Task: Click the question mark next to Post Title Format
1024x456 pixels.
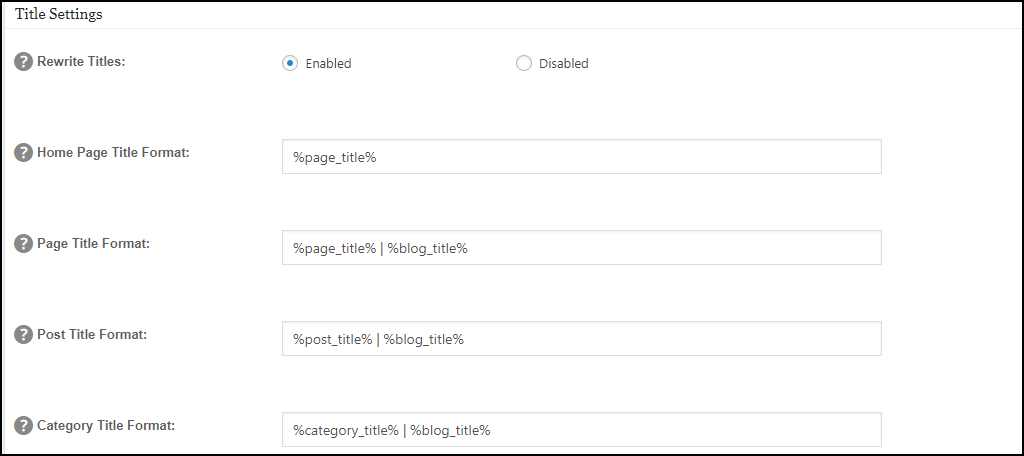Action: (24, 334)
